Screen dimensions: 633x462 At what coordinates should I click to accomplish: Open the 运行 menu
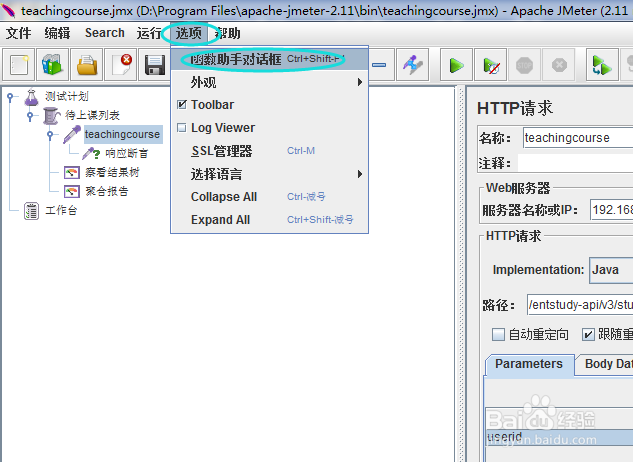click(x=149, y=33)
